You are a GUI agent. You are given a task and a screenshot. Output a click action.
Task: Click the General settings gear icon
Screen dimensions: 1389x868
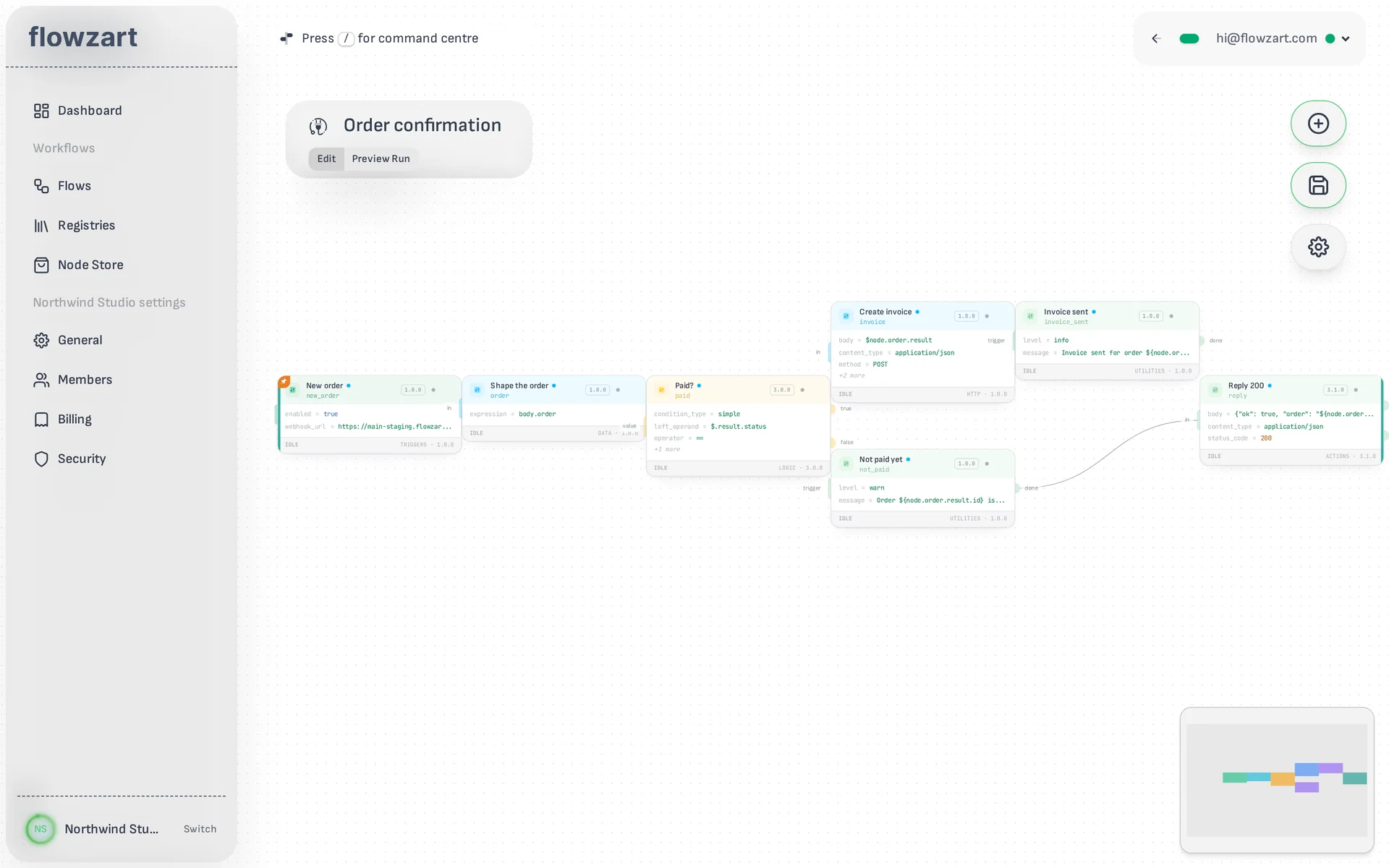[41, 340]
